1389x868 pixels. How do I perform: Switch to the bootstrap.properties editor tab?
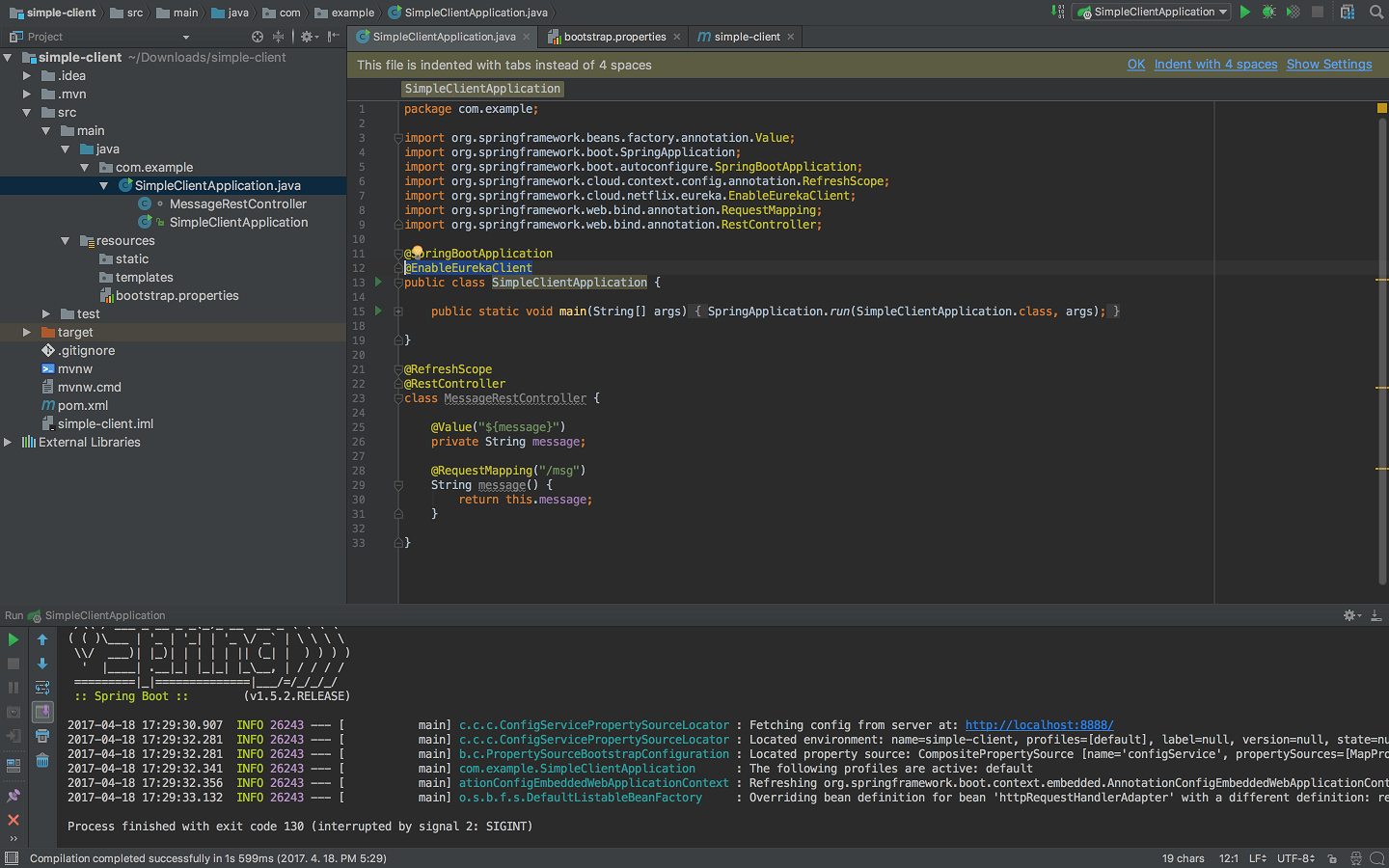click(x=613, y=37)
